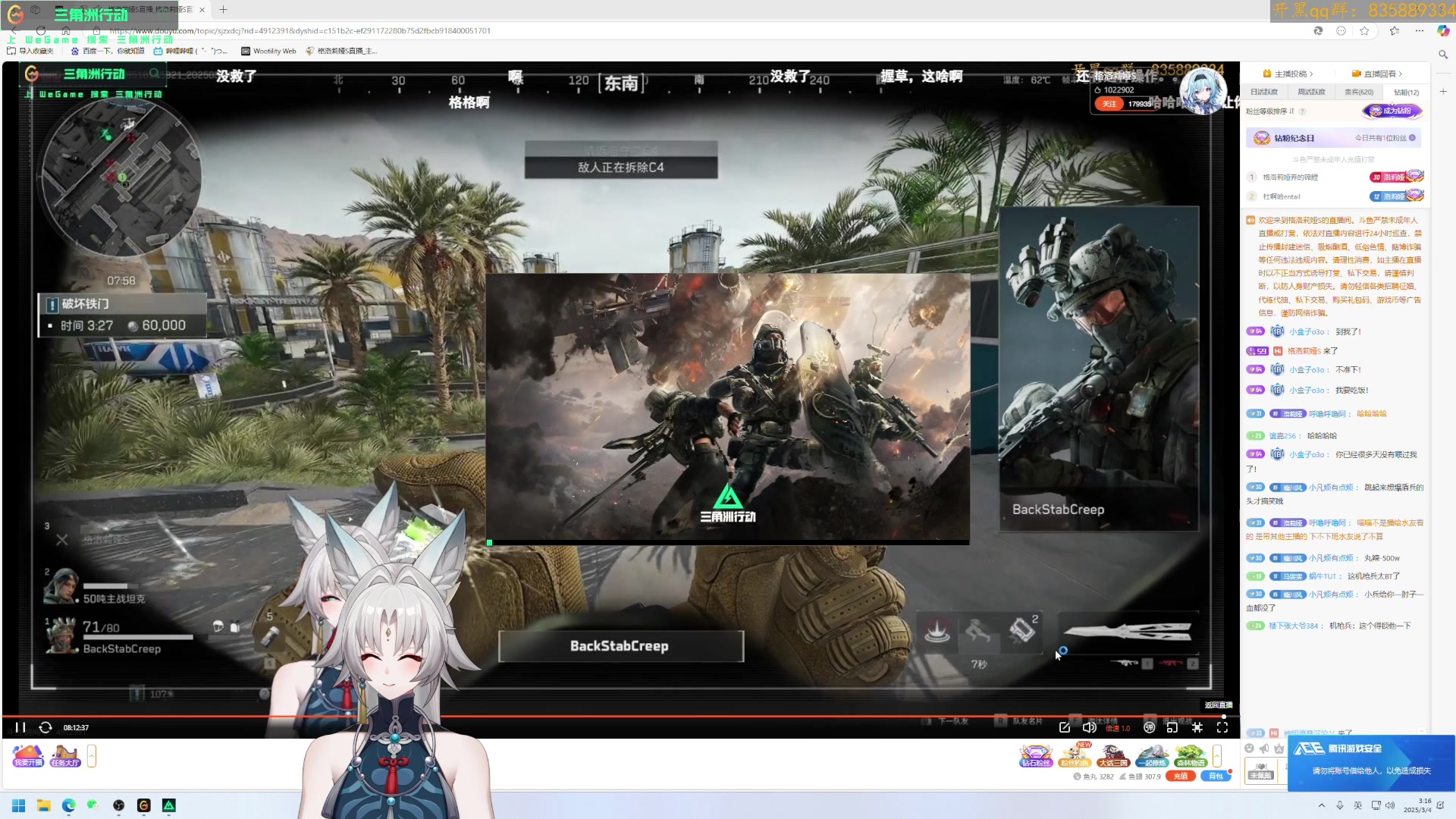
Task: Show hidden system tray icons
Action: click(1322, 805)
